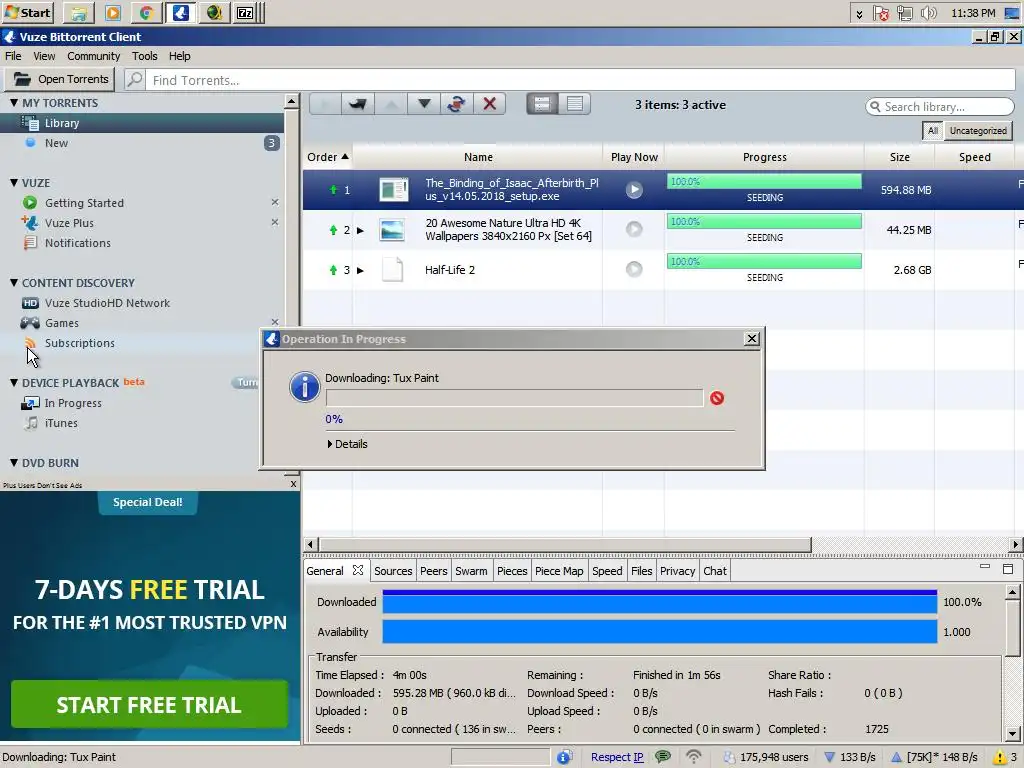The height and width of the screenshot is (768, 1024).
Task: Sort by the Order column header
Action: [x=328, y=157]
